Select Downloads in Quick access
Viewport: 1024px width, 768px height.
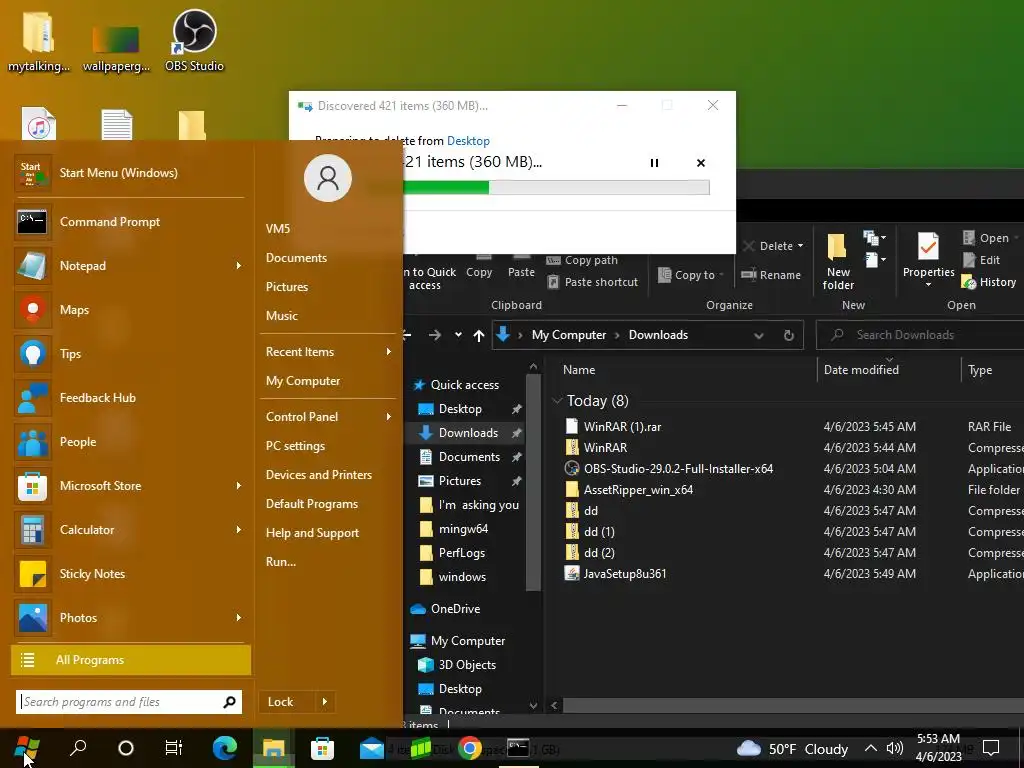(468, 433)
